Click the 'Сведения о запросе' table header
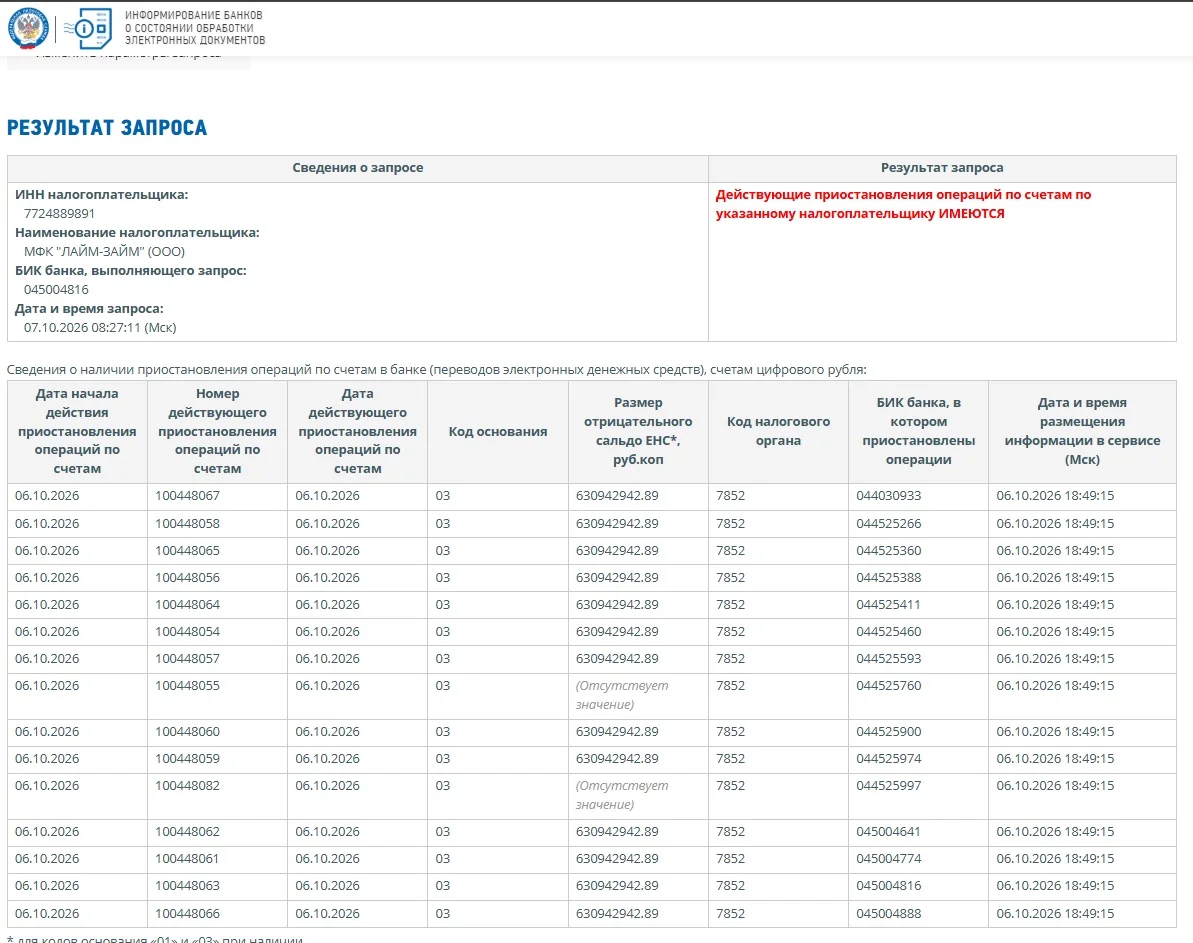The height and width of the screenshot is (943, 1193). [358, 168]
